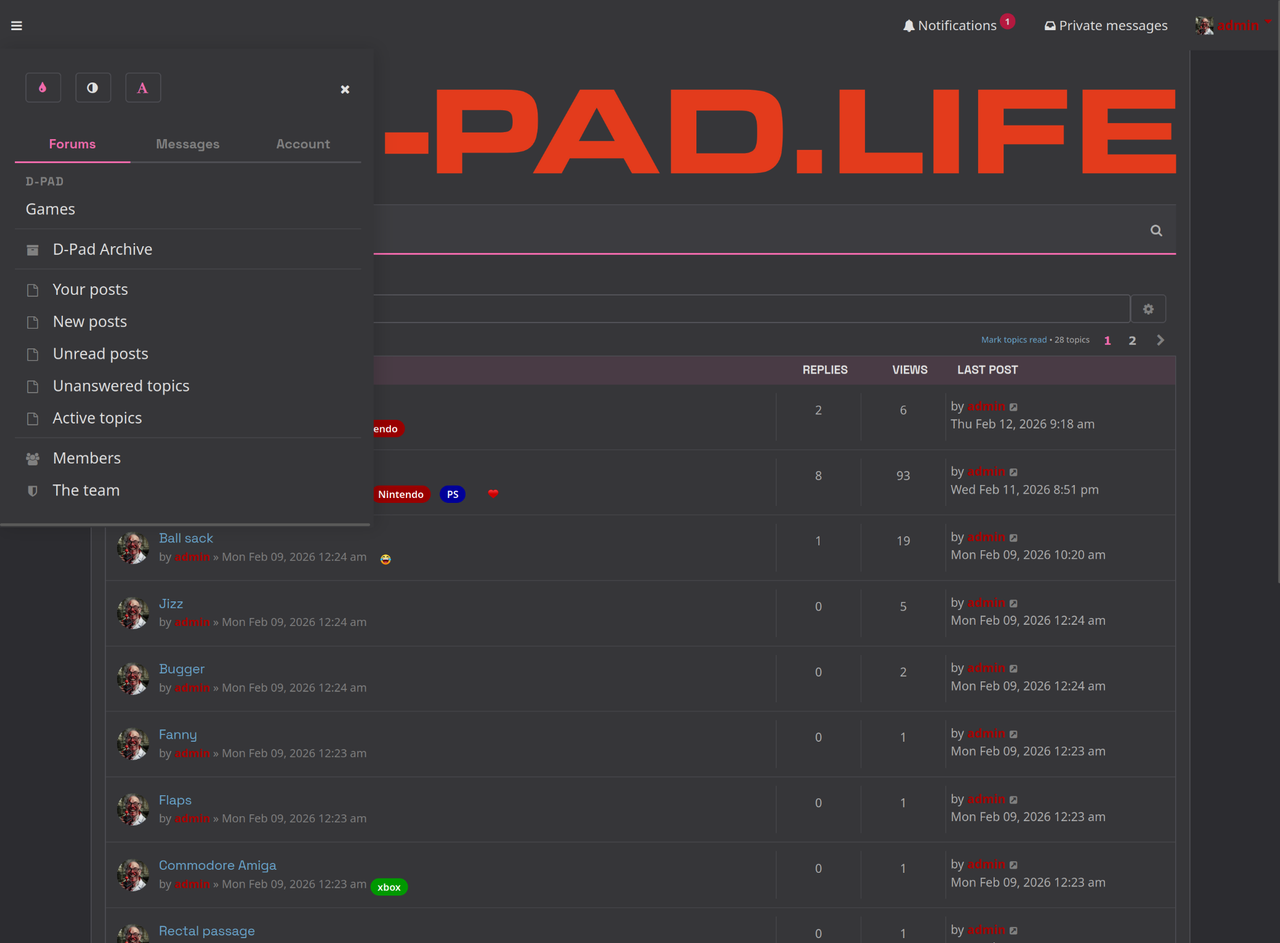1280x943 pixels.
Task: Click the private messages inbox icon
Action: [x=1050, y=26]
